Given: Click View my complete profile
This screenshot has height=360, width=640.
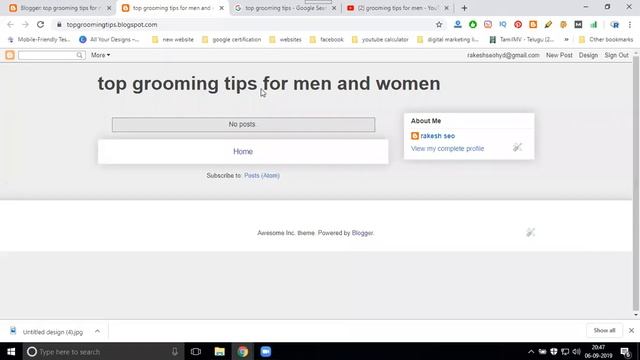Looking at the screenshot, I should point(447,149).
